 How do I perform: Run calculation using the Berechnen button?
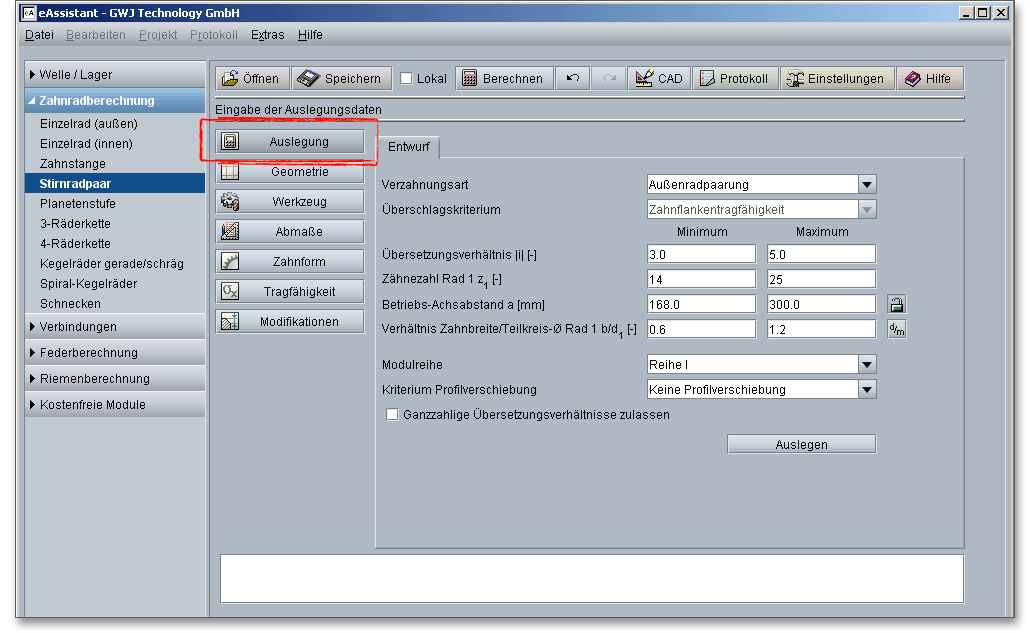[503, 79]
